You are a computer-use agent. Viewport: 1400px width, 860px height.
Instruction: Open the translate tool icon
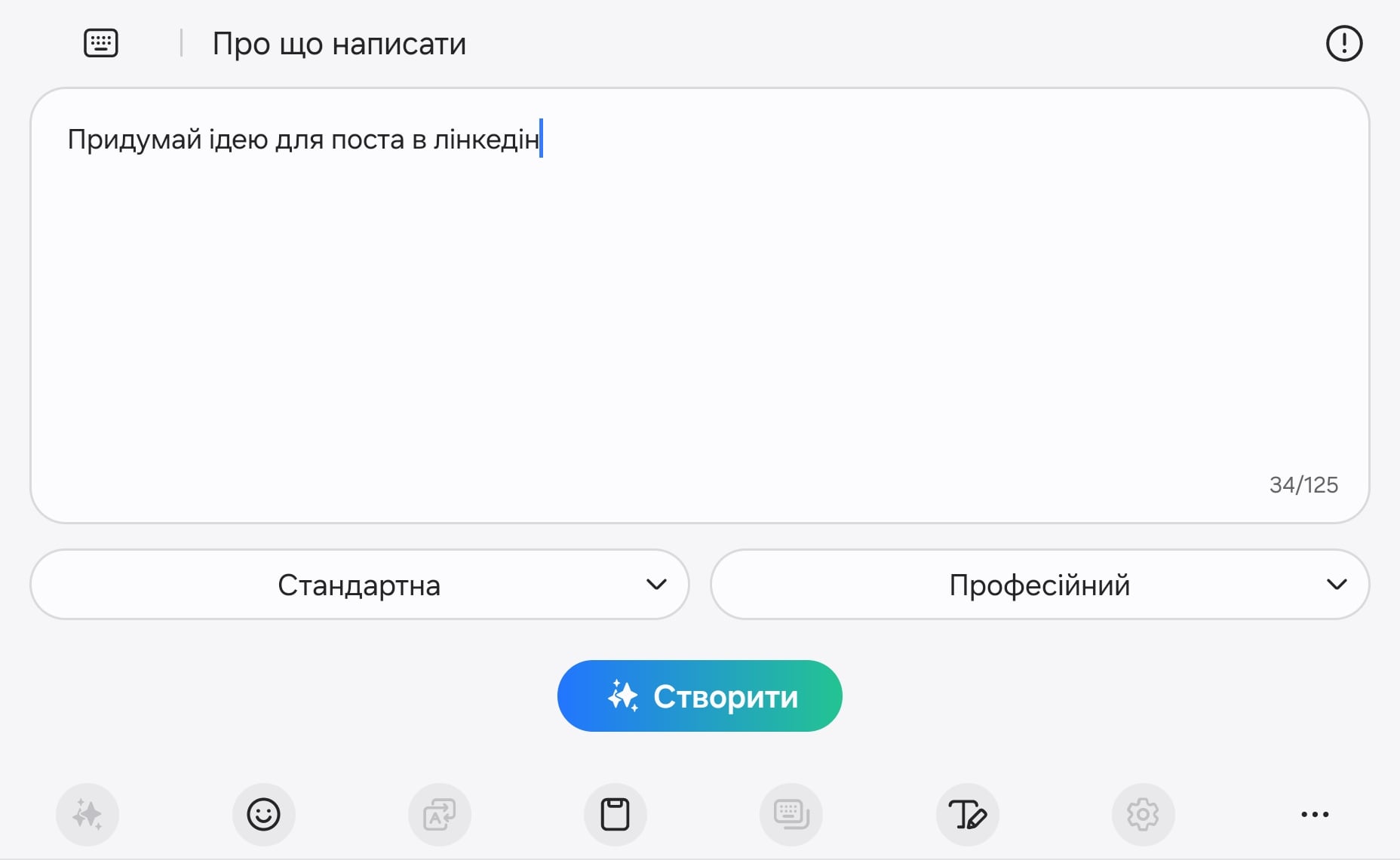pyautogui.click(x=439, y=815)
